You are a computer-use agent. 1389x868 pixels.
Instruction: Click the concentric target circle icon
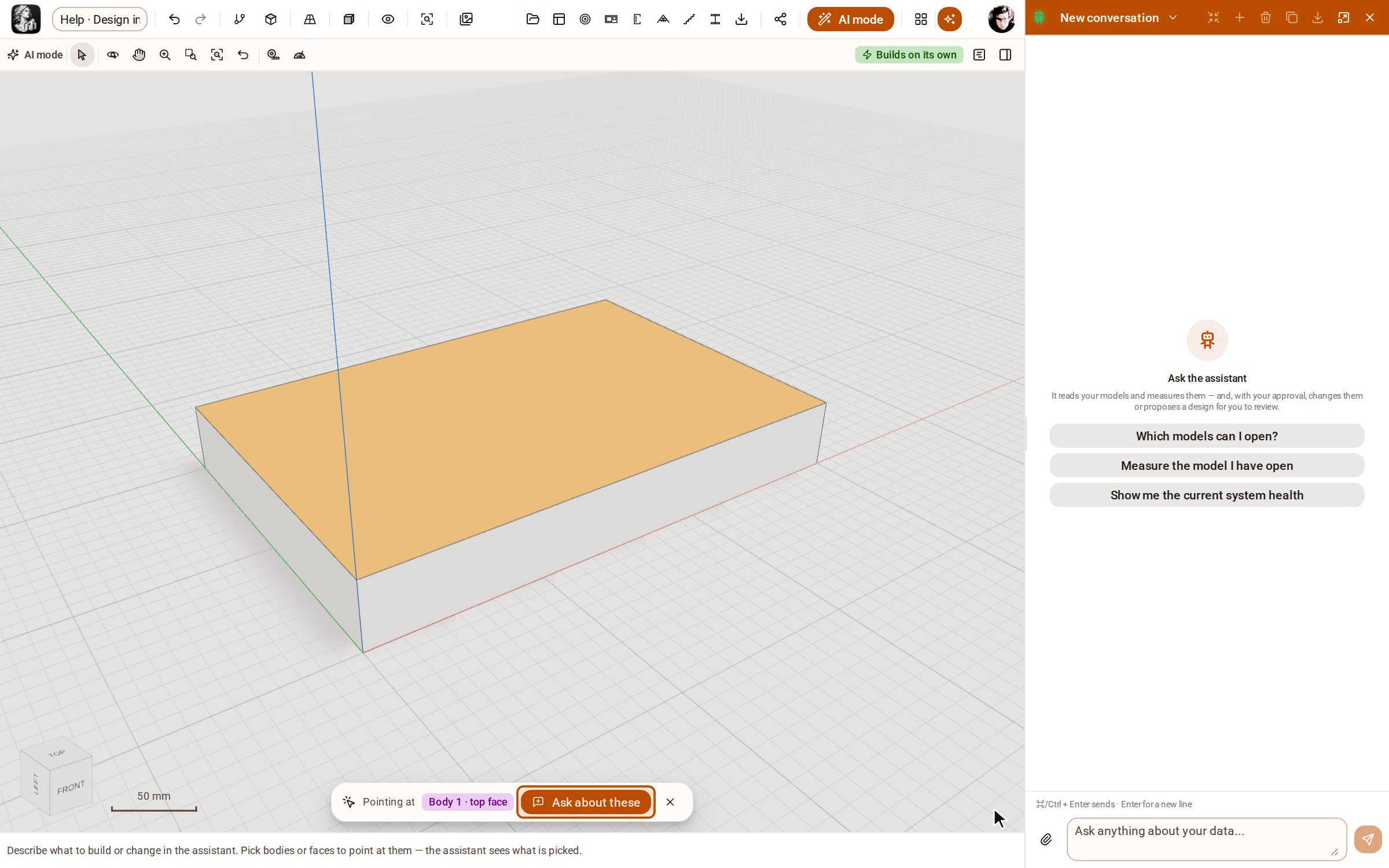(x=585, y=19)
